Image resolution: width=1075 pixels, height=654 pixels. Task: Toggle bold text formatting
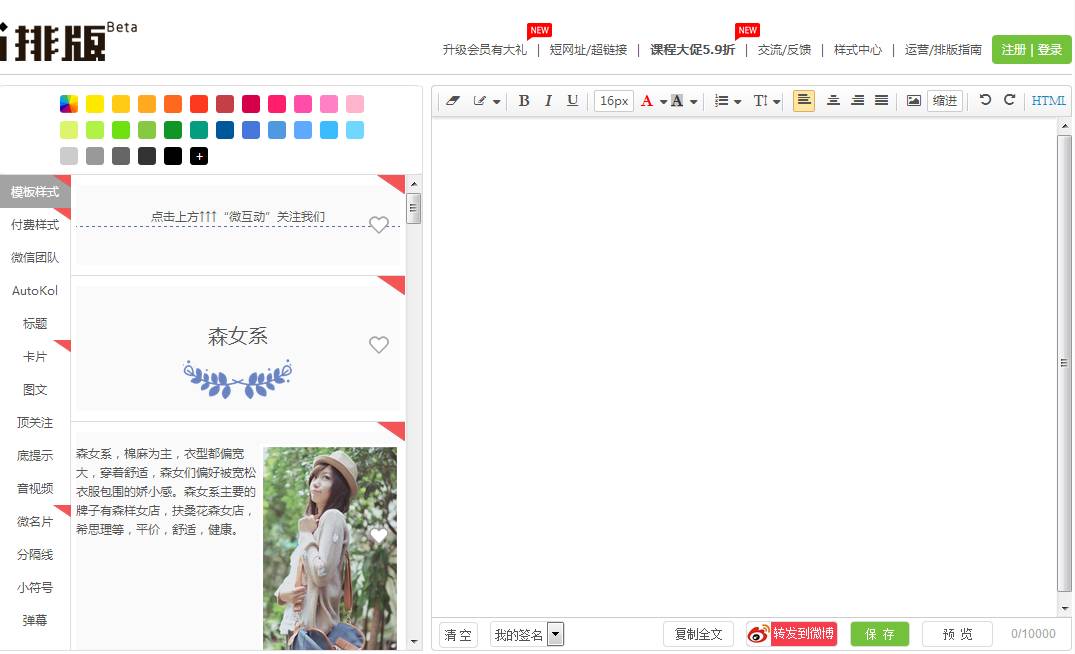(523, 100)
